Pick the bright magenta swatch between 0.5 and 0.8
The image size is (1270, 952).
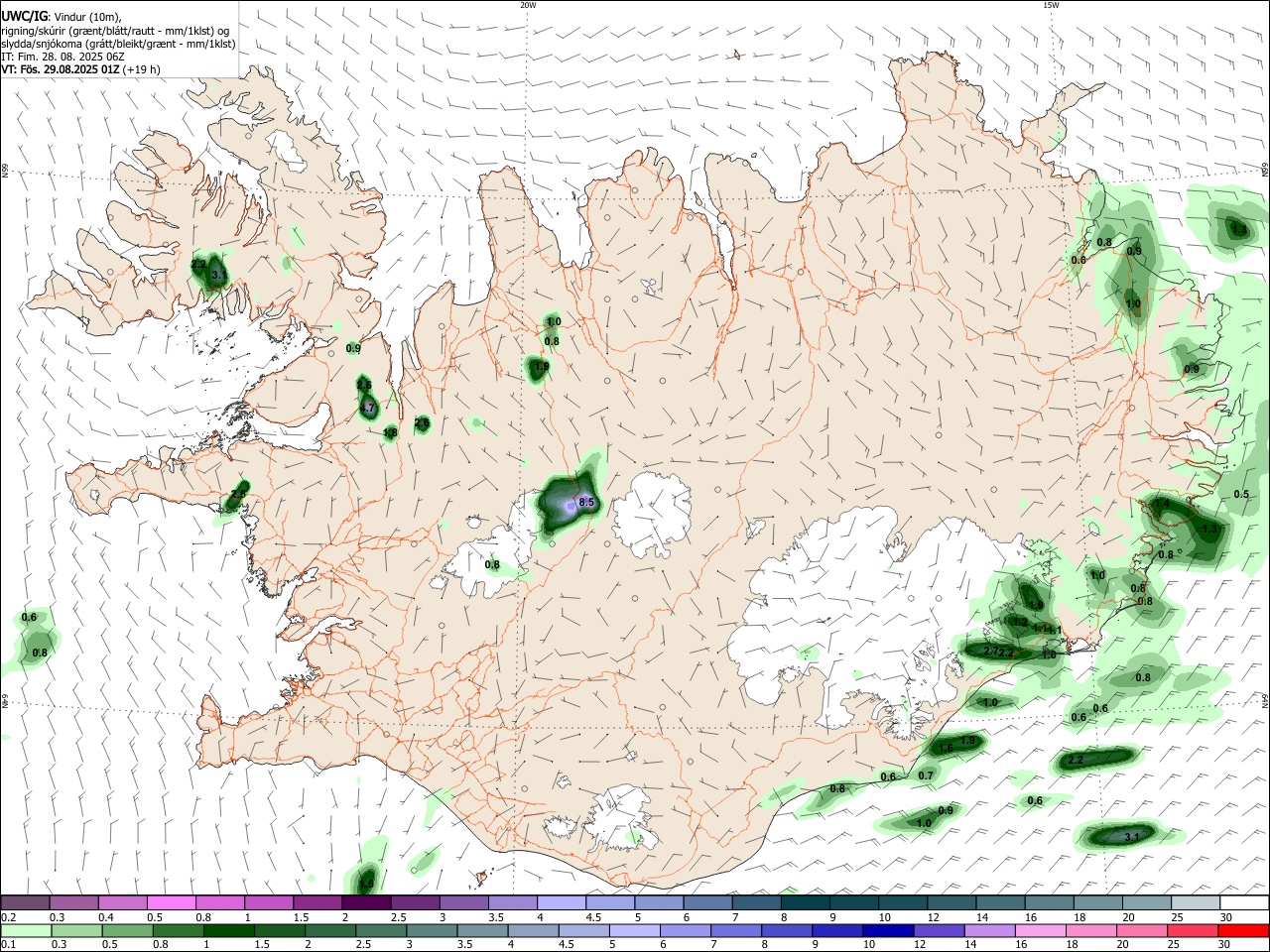[x=171, y=903]
